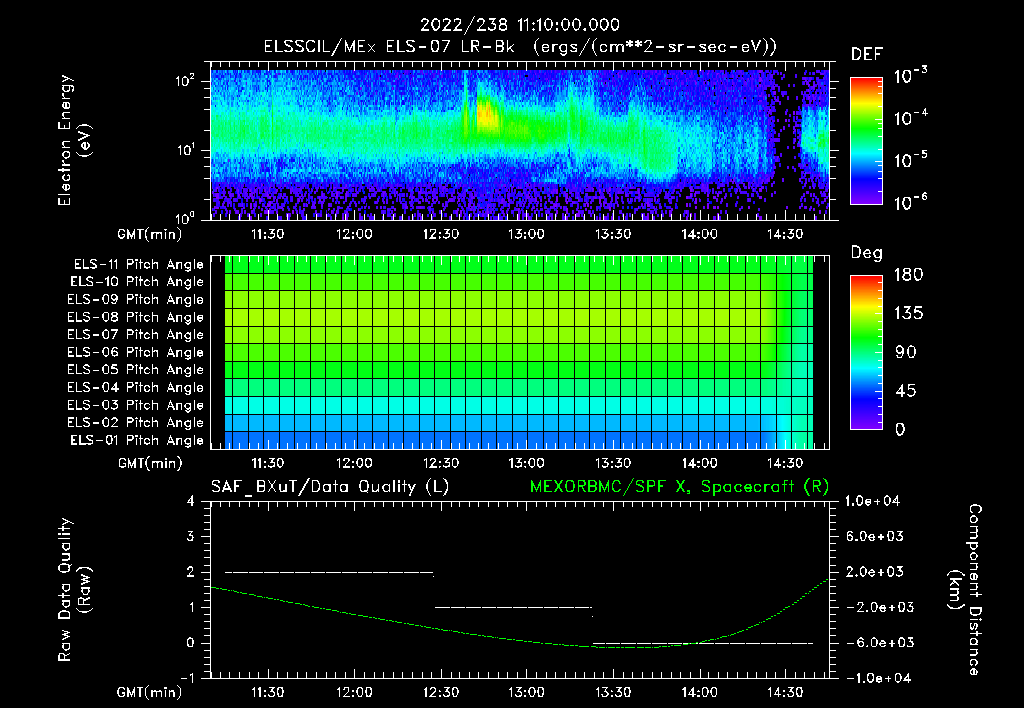Click the 'ELS-09 Pitch Angle' row label
This screenshot has height=708, width=1024.
coord(136,300)
